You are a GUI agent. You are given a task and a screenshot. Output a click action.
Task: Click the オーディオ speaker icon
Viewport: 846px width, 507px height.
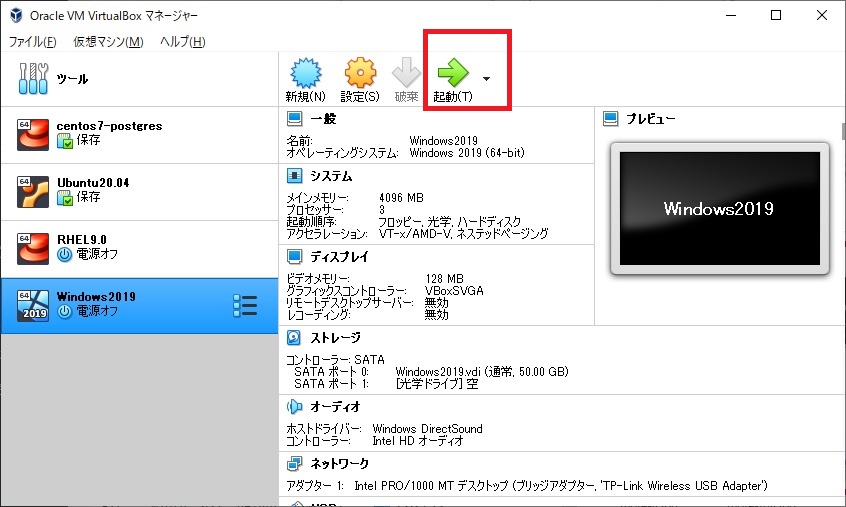294,407
